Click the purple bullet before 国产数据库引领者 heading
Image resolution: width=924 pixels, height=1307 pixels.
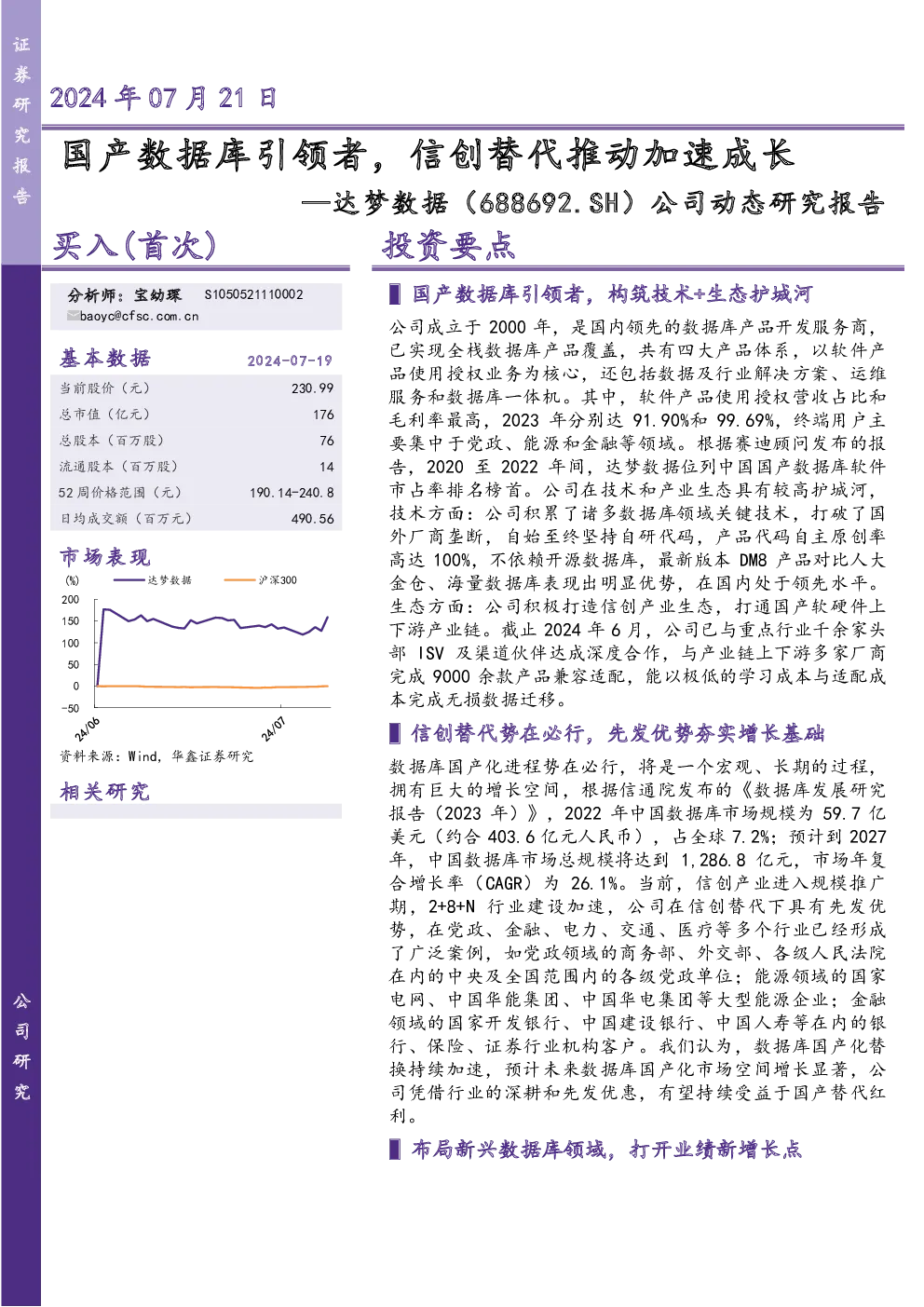pos(395,295)
